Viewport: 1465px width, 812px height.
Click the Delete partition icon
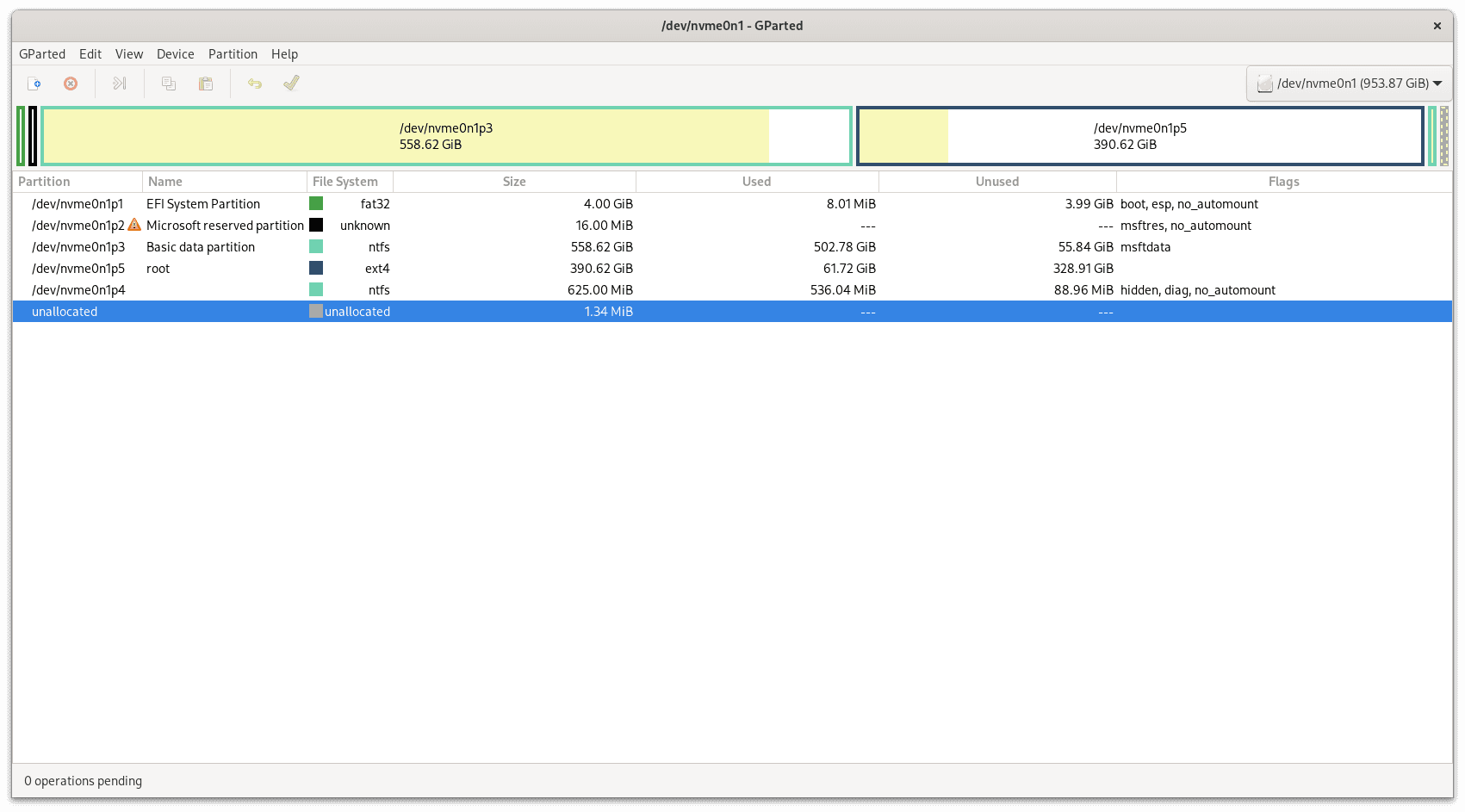(70, 83)
